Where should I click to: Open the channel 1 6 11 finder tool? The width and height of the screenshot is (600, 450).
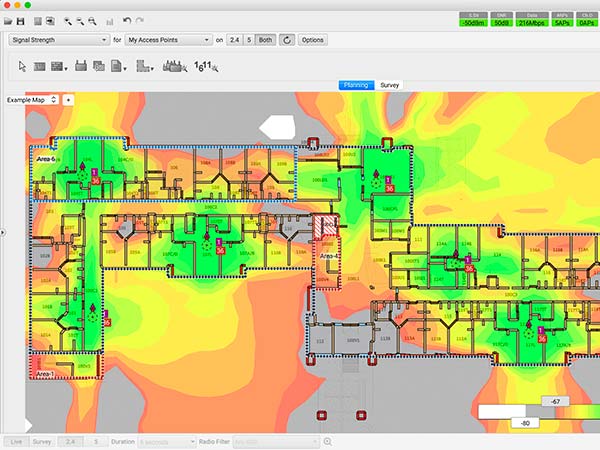(207, 67)
